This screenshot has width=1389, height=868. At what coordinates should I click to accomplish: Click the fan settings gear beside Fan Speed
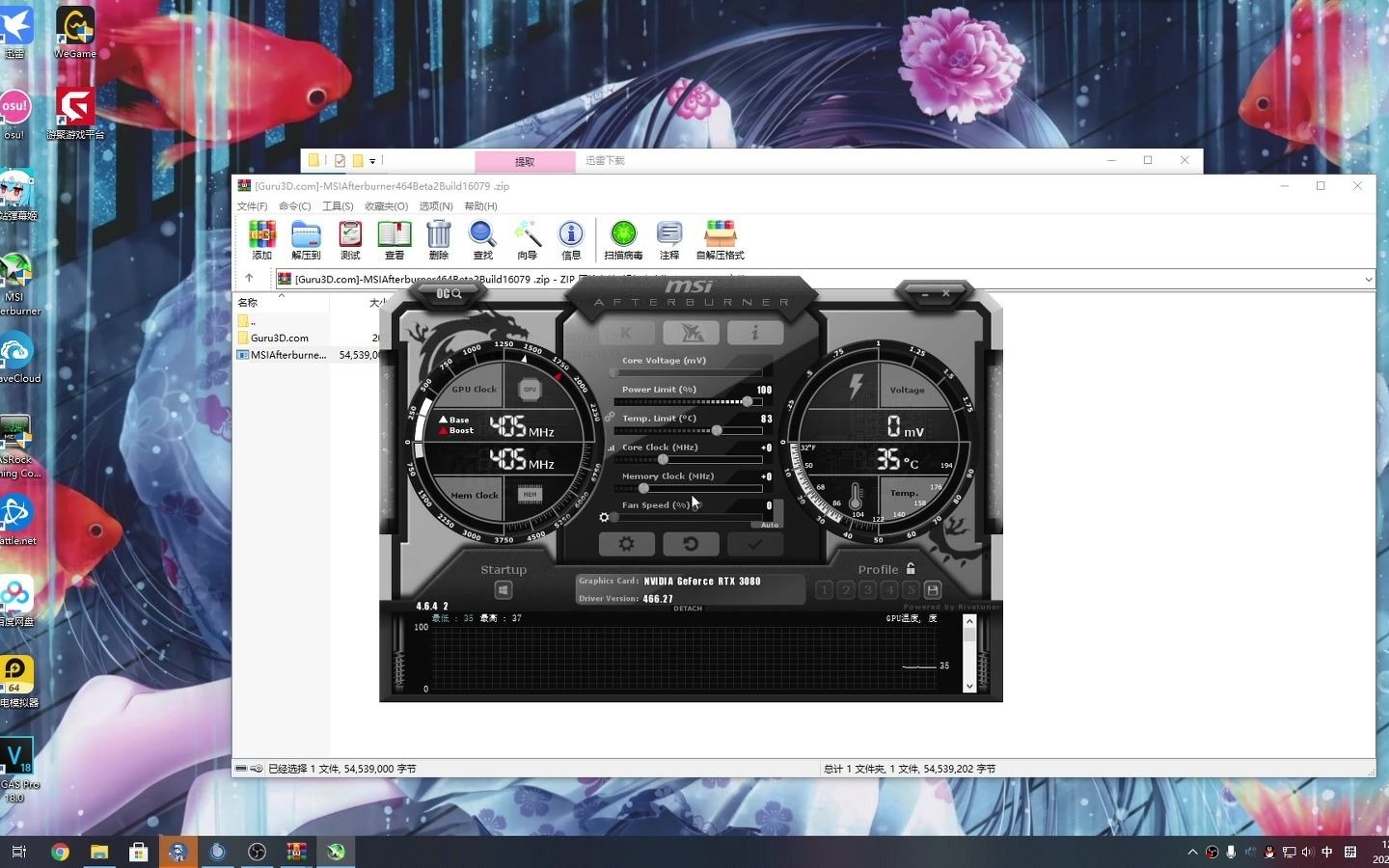604,518
